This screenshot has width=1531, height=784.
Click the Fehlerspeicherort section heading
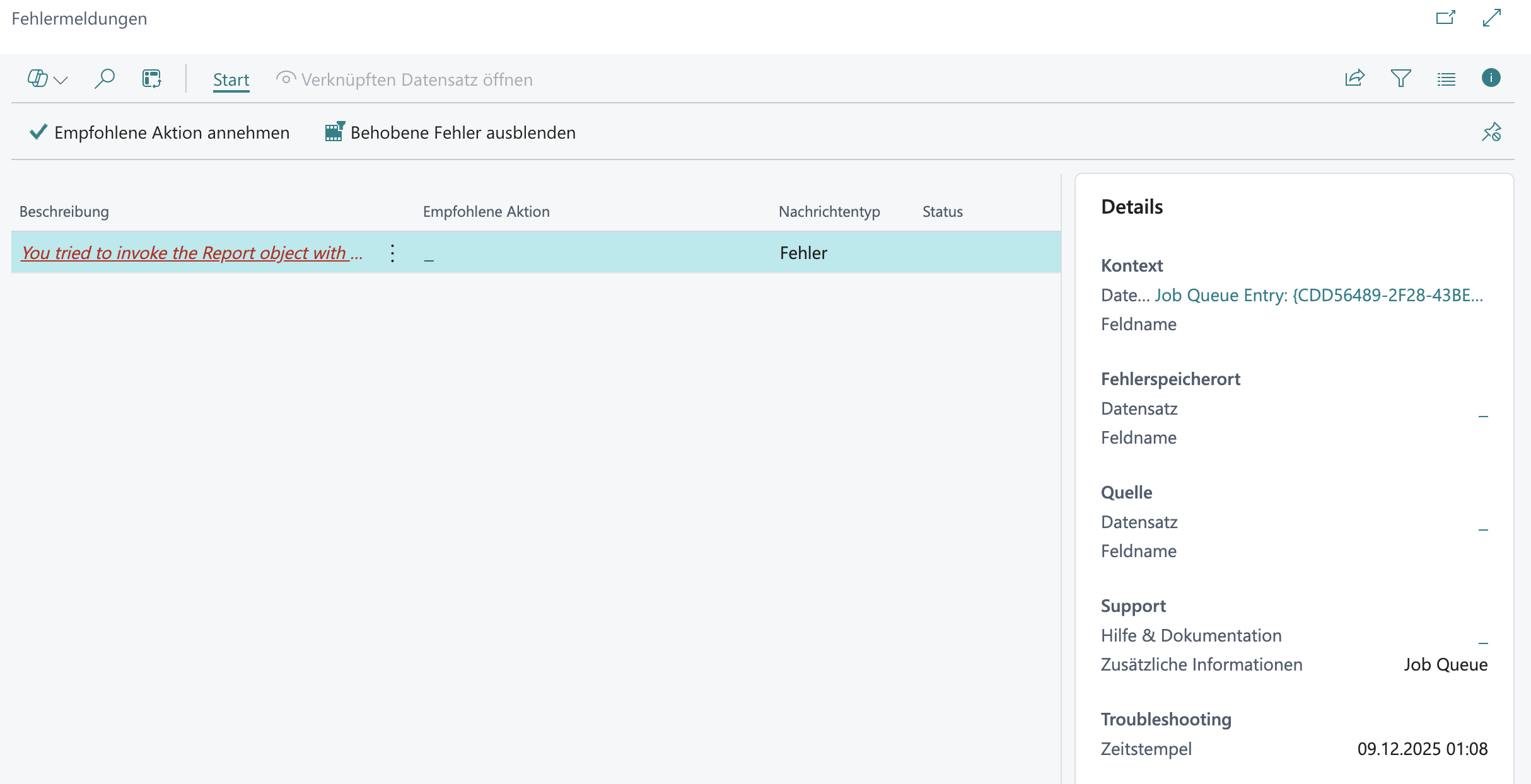pyautogui.click(x=1170, y=379)
